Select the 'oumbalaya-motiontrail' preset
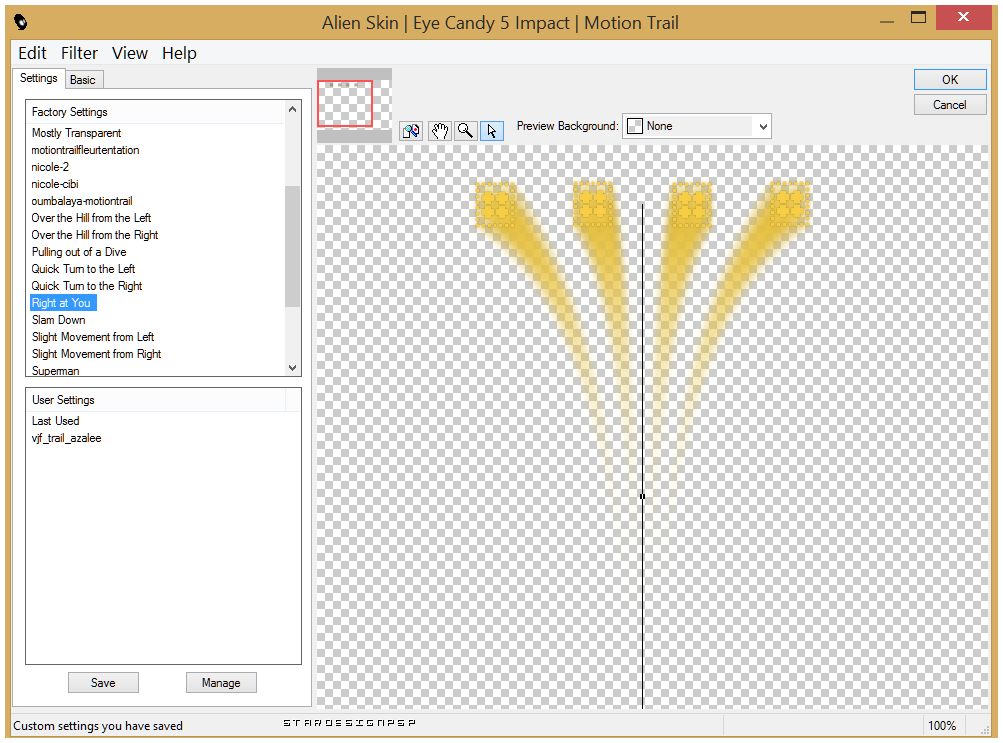 click(82, 201)
